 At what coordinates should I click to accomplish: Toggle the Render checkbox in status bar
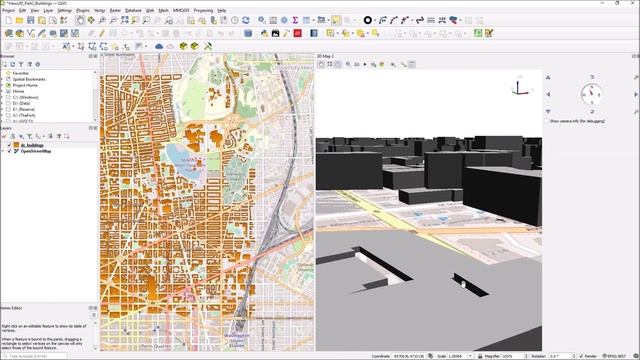click(581, 356)
